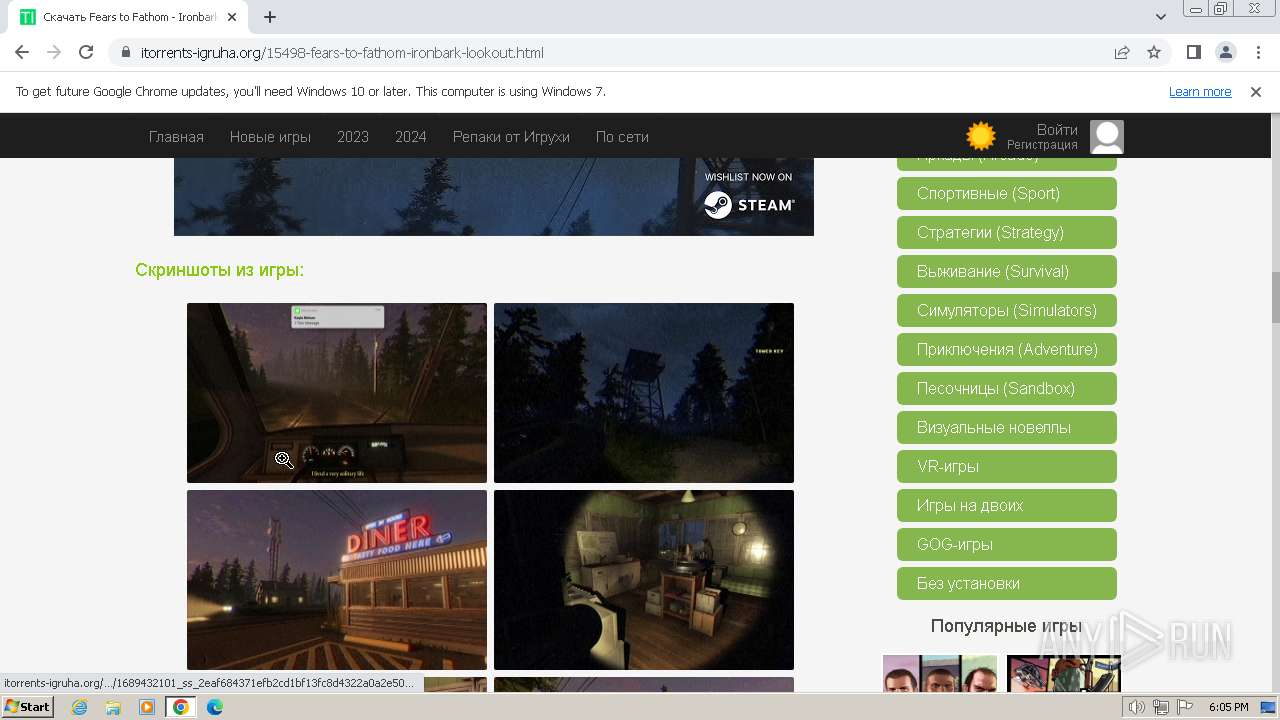The height and width of the screenshot is (720, 1280).
Task: Open the Diner screenshot thumbnail
Action: pyautogui.click(x=337, y=580)
